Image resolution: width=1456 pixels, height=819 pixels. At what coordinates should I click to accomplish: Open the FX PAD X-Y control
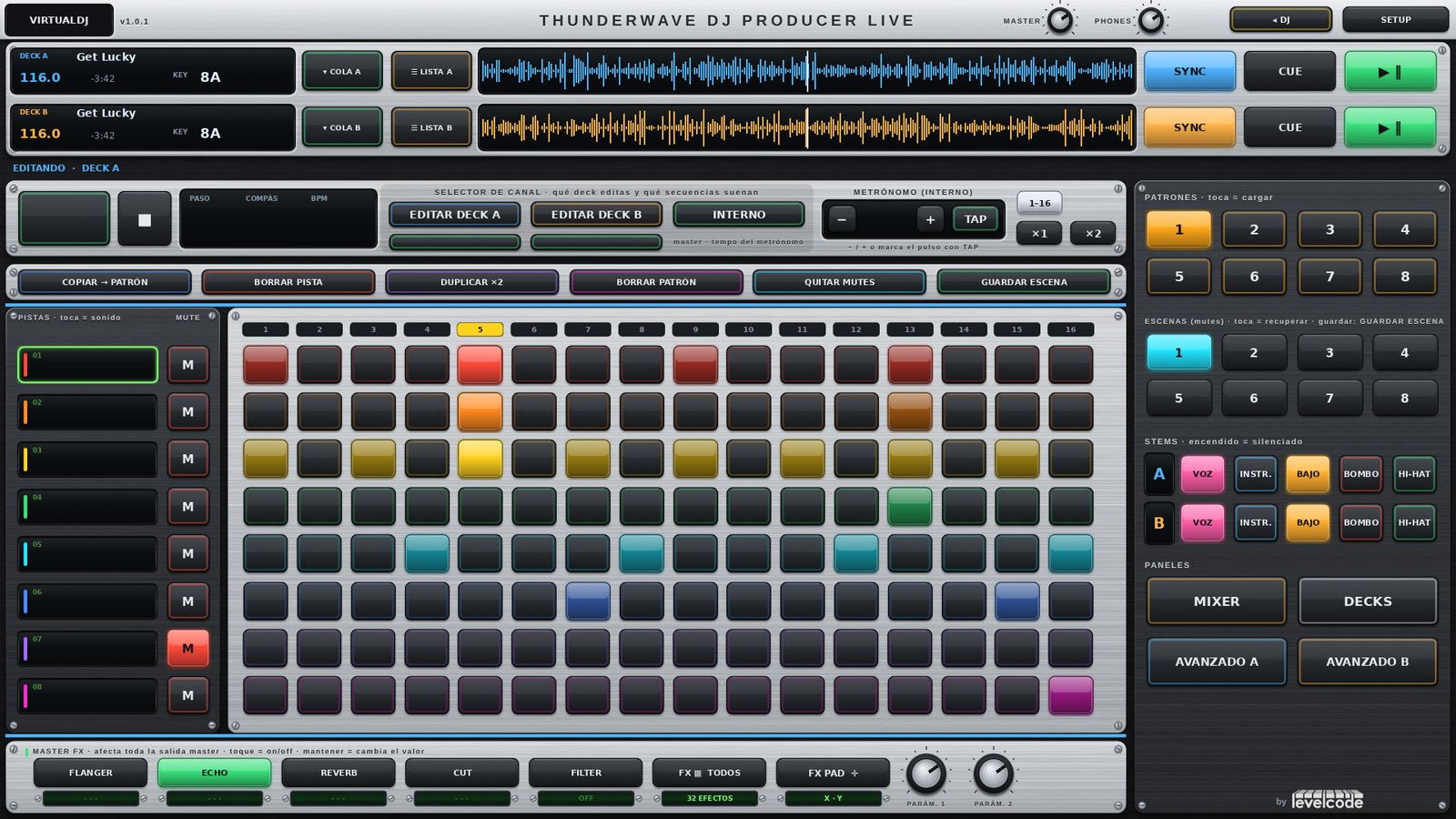(833, 773)
